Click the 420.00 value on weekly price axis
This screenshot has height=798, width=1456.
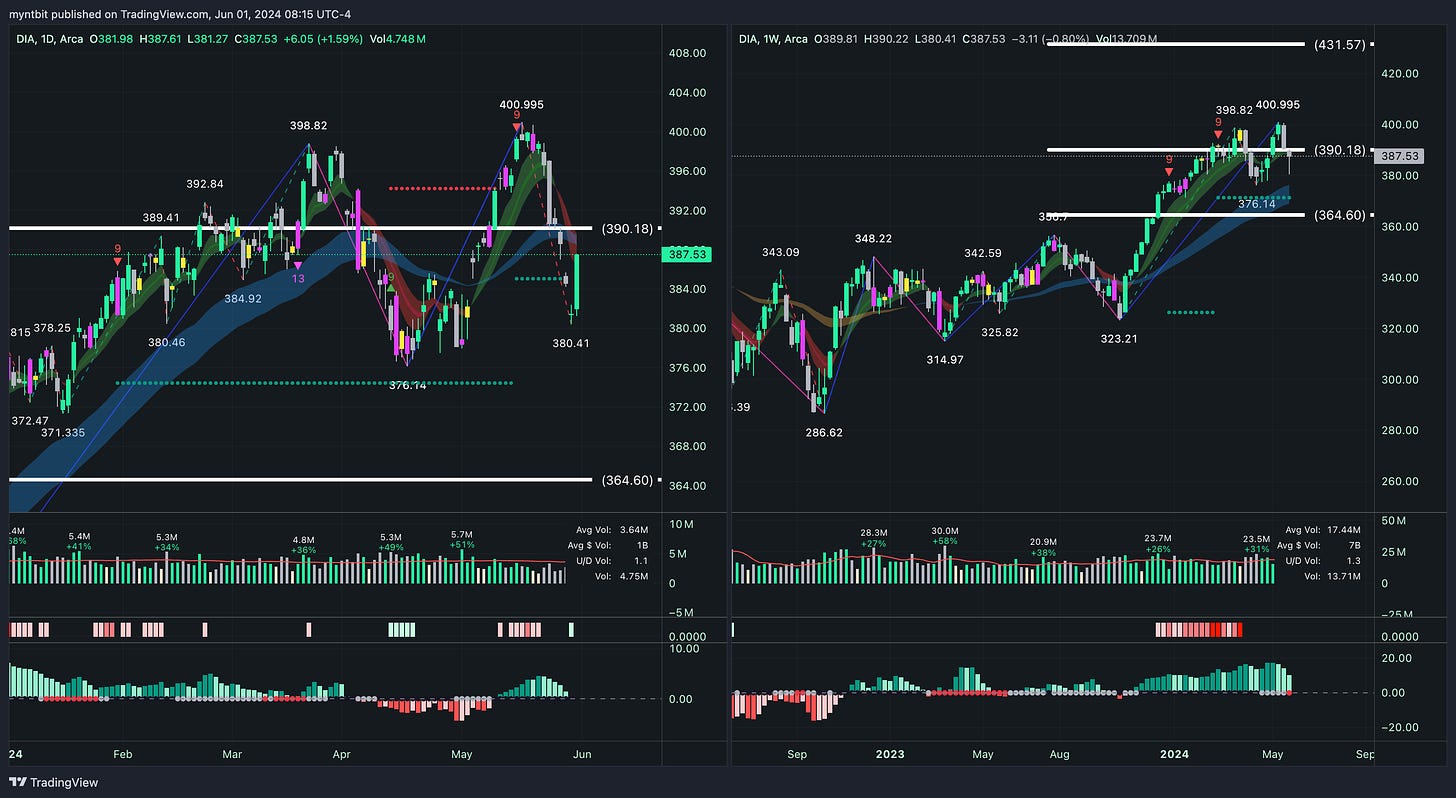(1400, 73)
